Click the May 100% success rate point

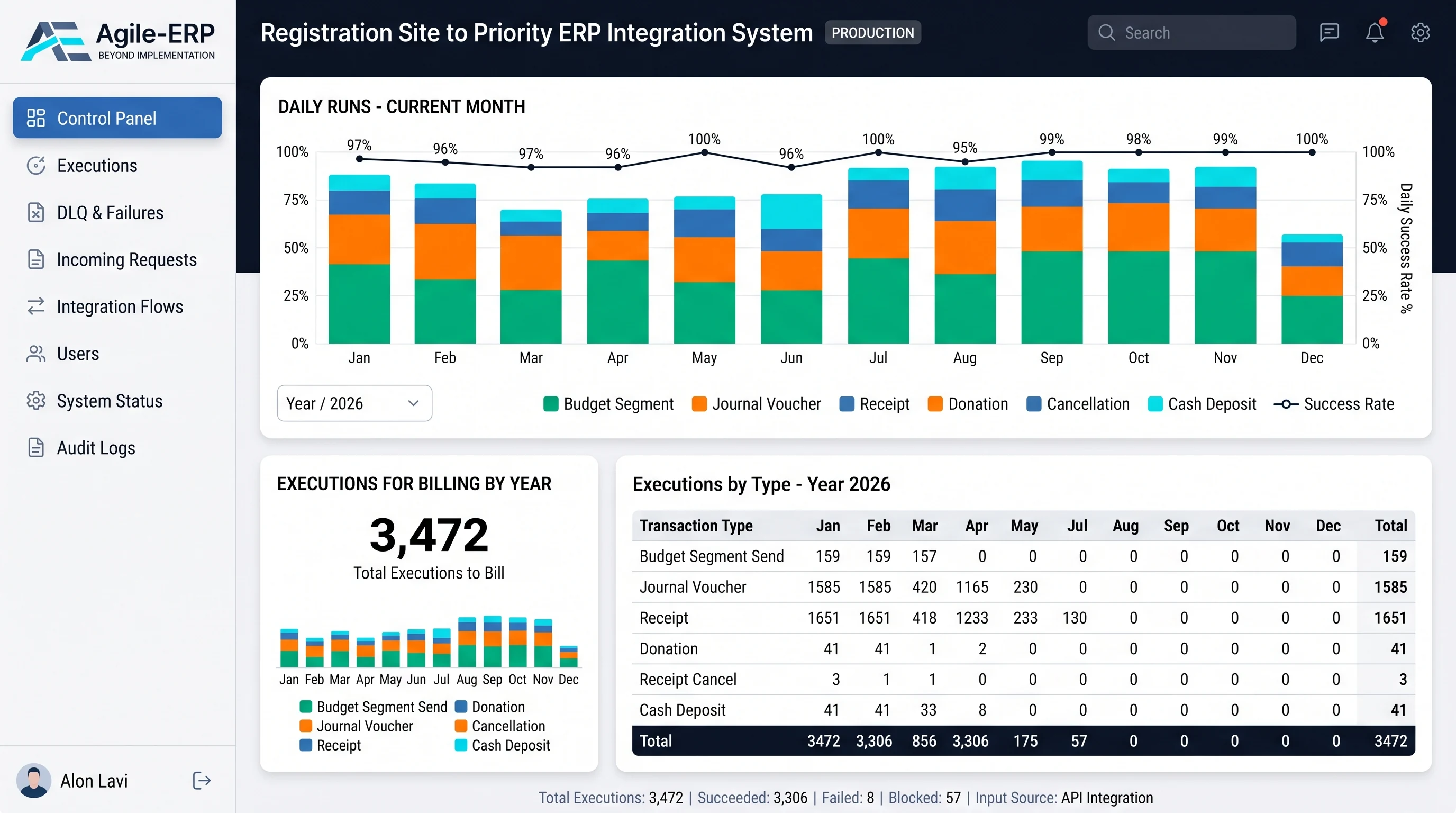click(x=704, y=152)
